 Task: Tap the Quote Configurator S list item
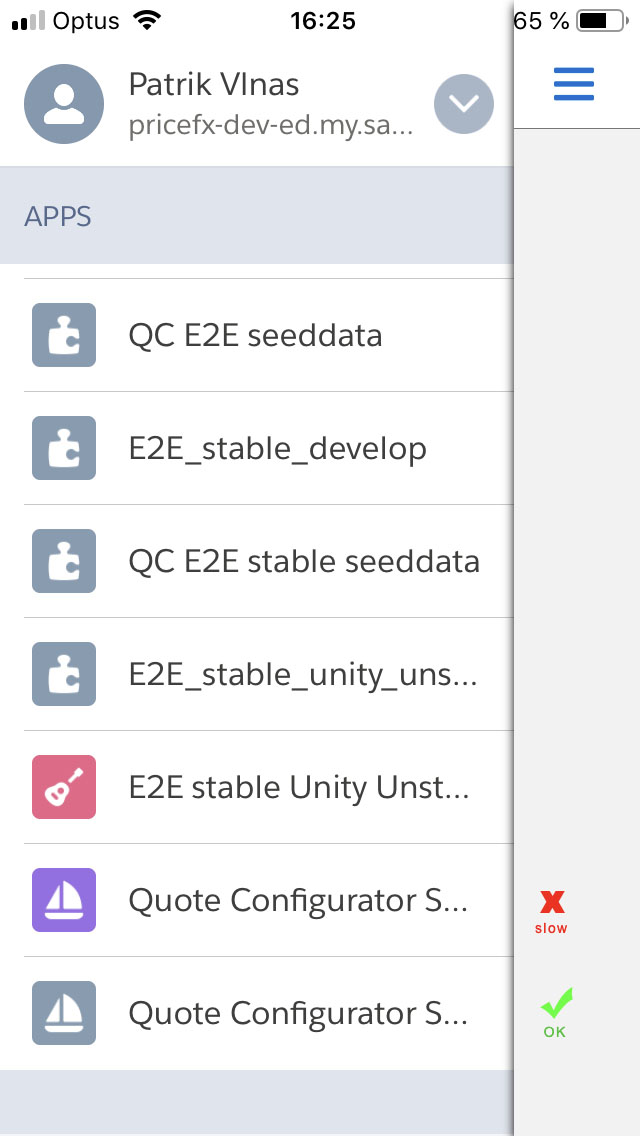point(298,900)
